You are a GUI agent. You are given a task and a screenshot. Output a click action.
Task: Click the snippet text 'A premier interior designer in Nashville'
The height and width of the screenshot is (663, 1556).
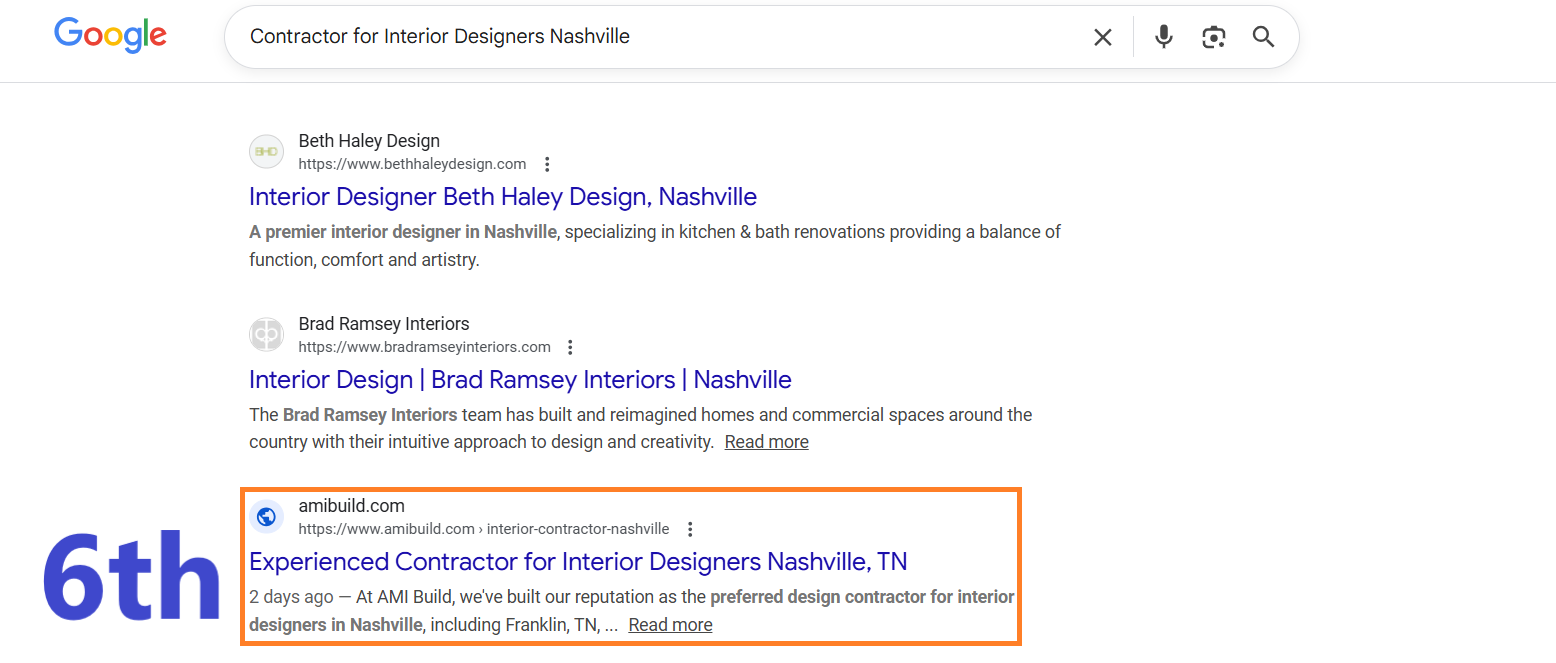(x=403, y=232)
